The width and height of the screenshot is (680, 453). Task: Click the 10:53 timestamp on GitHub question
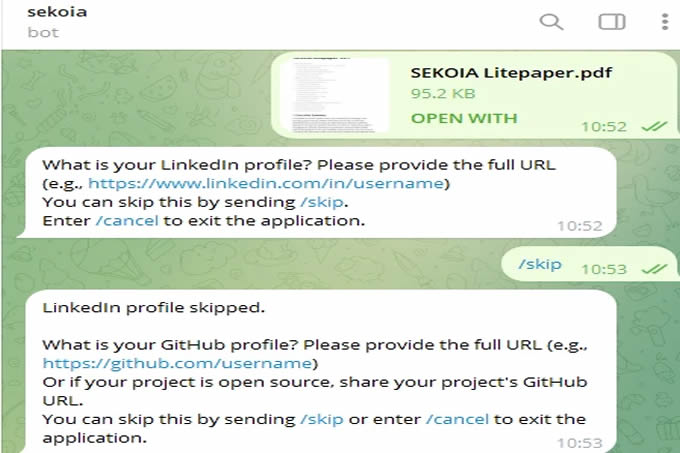580,443
